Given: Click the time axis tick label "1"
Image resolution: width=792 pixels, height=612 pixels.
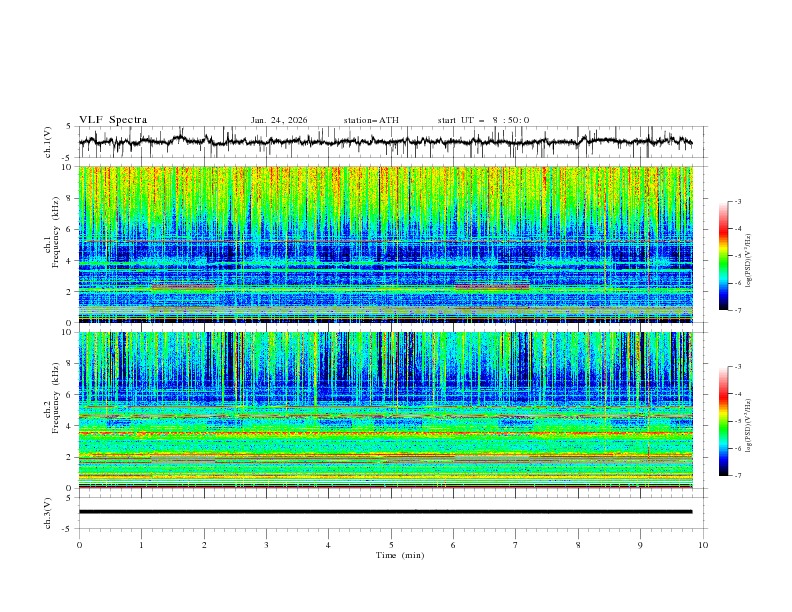Looking at the screenshot, I should coord(141,545).
